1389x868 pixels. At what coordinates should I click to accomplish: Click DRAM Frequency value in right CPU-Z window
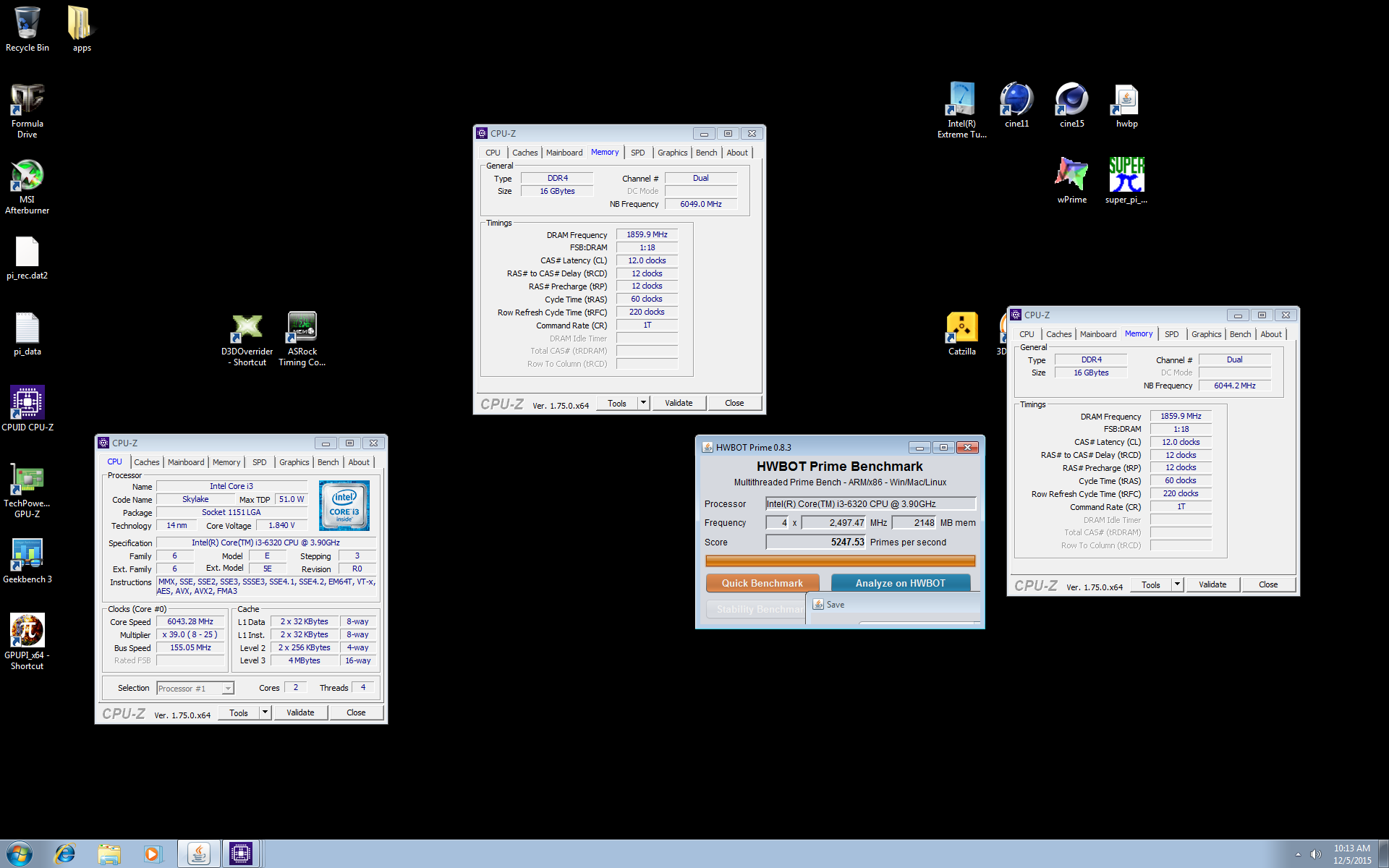pyautogui.click(x=1181, y=416)
